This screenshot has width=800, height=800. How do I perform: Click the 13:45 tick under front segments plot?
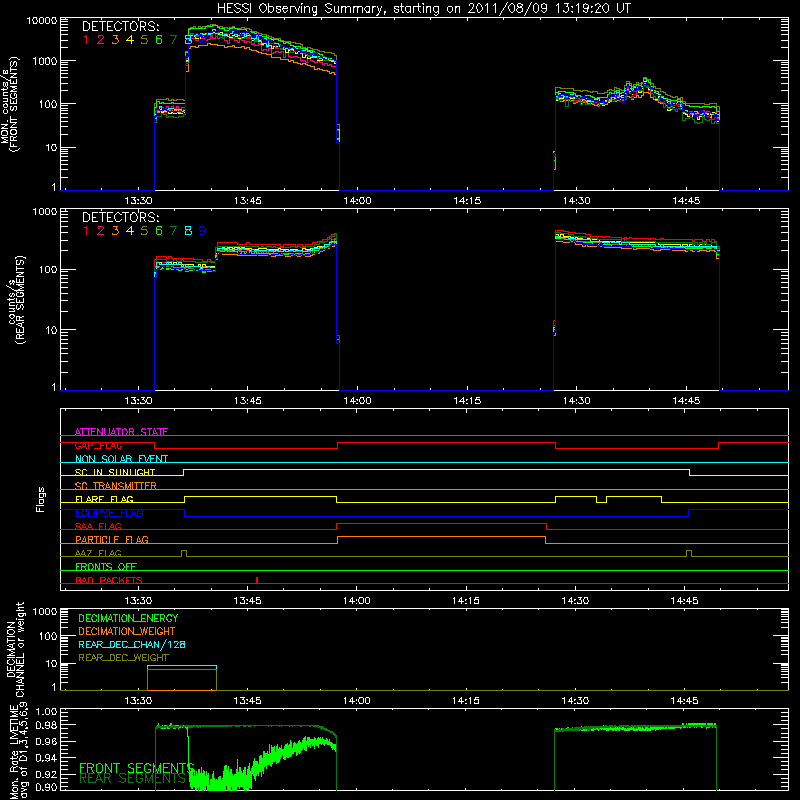[247, 201]
